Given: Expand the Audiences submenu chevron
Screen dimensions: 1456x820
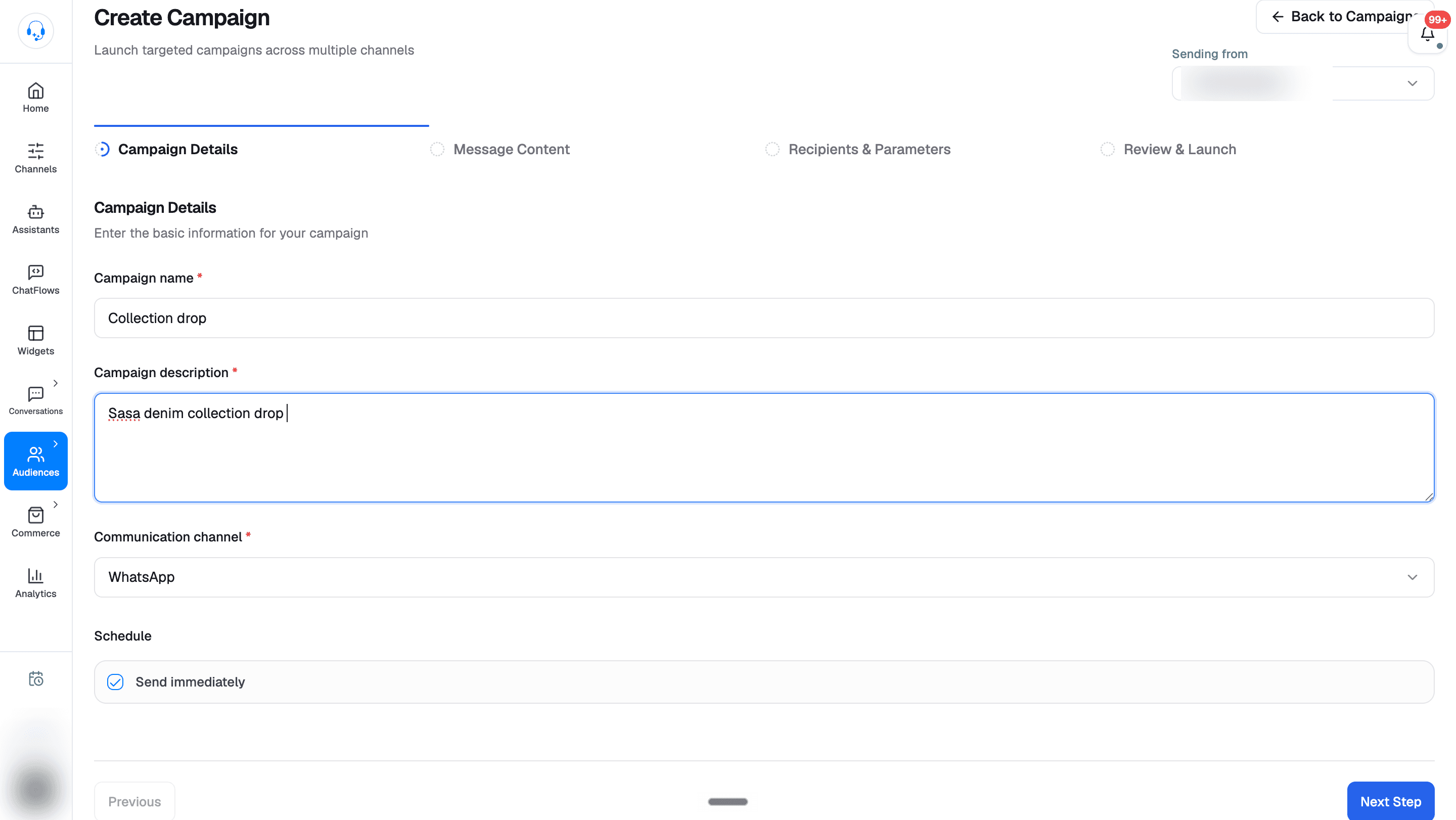Looking at the screenshot, I should click(x=56, y=444).
